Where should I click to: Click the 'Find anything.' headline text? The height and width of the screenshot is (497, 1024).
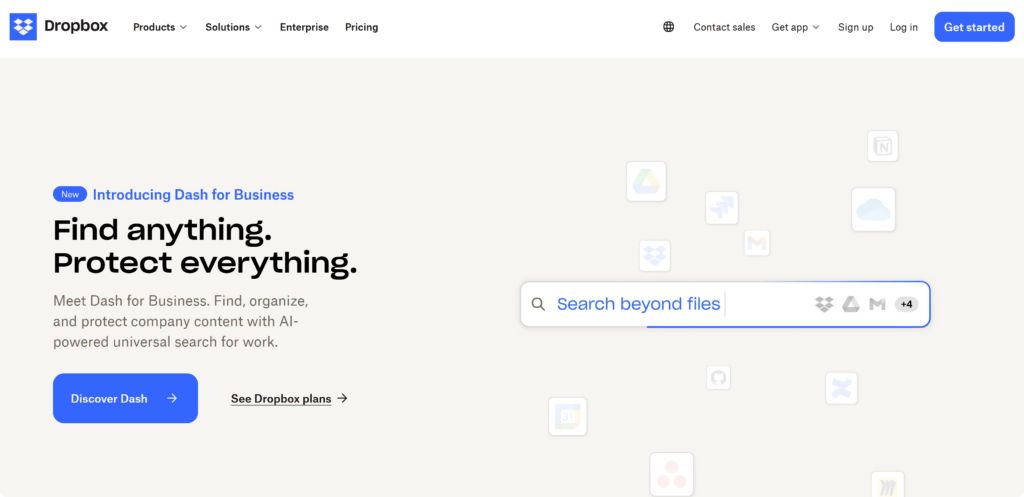pyautogui.click(x=163, y=230)
